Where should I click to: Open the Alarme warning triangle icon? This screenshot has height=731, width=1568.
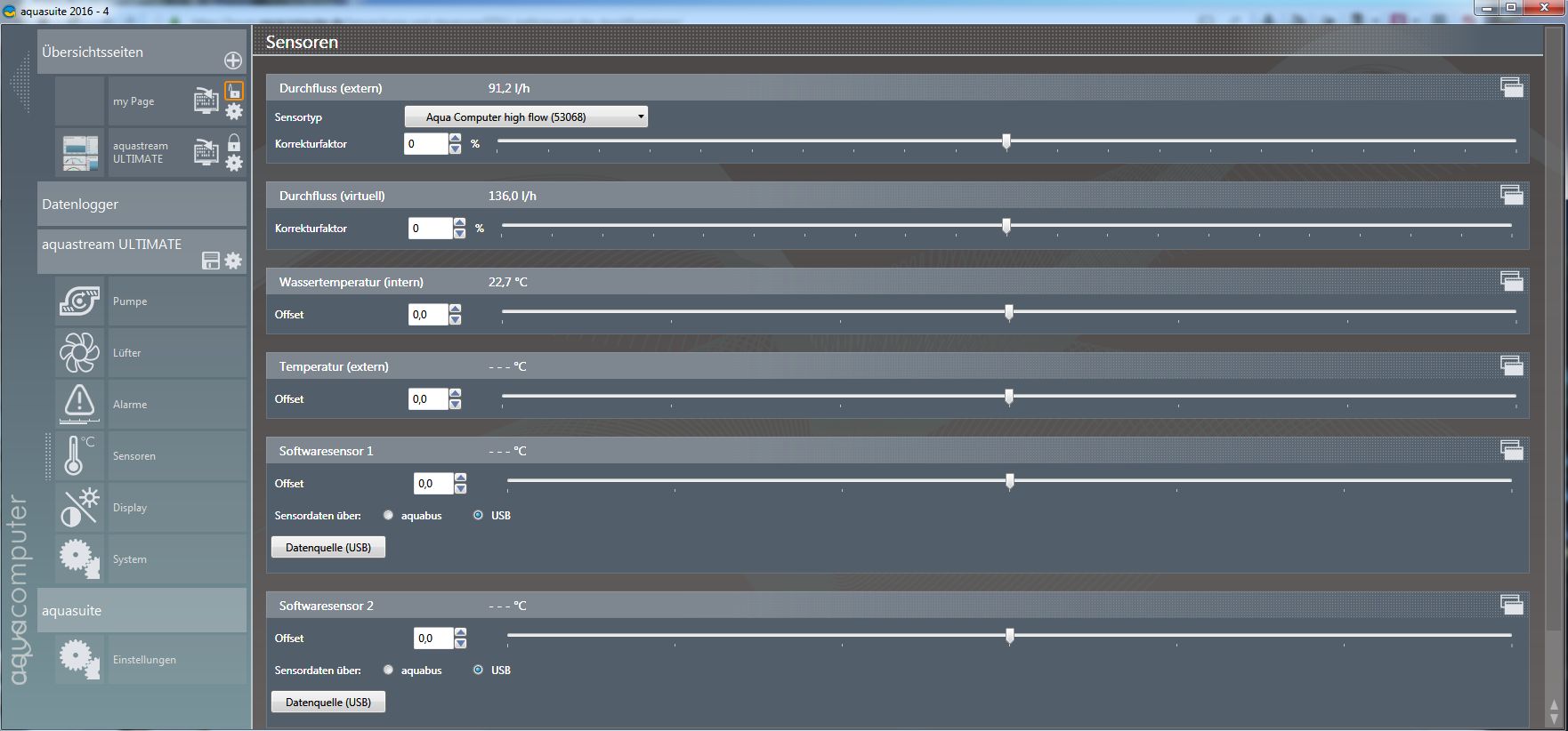coord(80,405)
